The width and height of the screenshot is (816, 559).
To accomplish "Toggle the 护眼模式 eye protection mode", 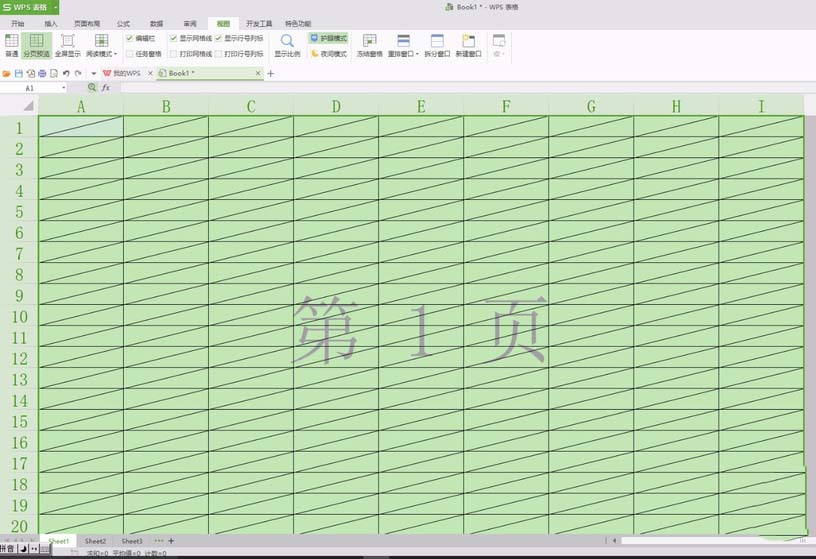I will 328,38.
